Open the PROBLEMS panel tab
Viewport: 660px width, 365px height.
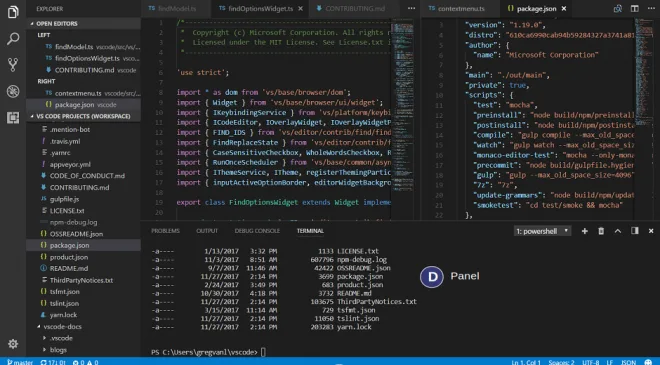coord(165,231)
